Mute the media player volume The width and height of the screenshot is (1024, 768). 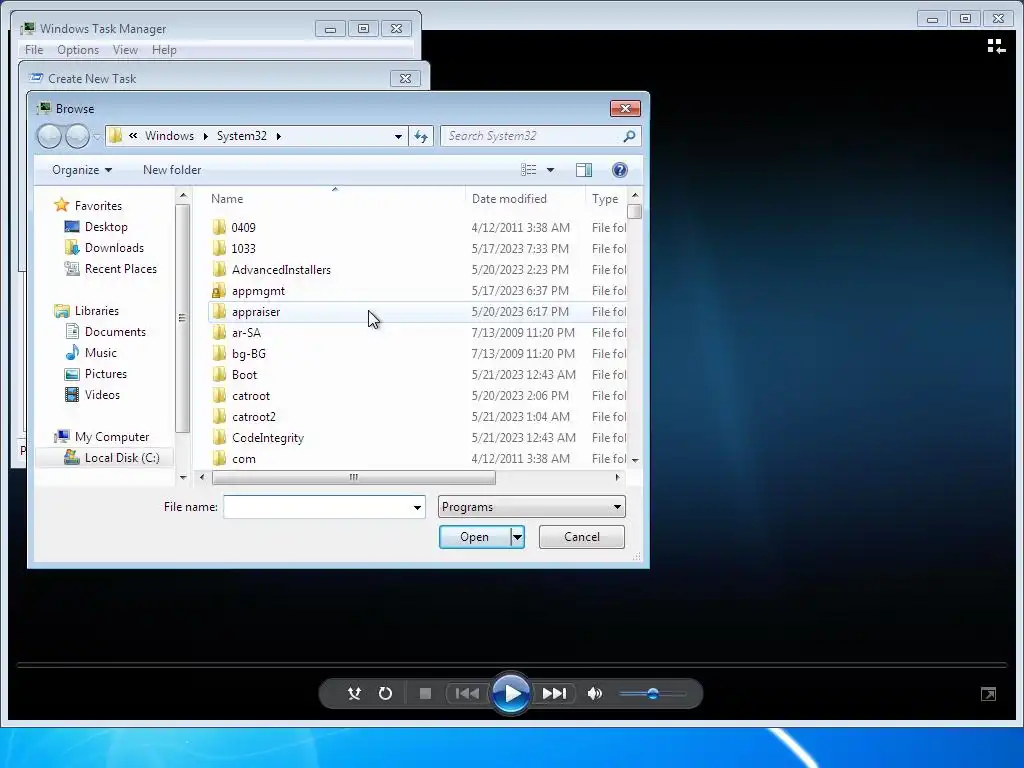(594, 694)
